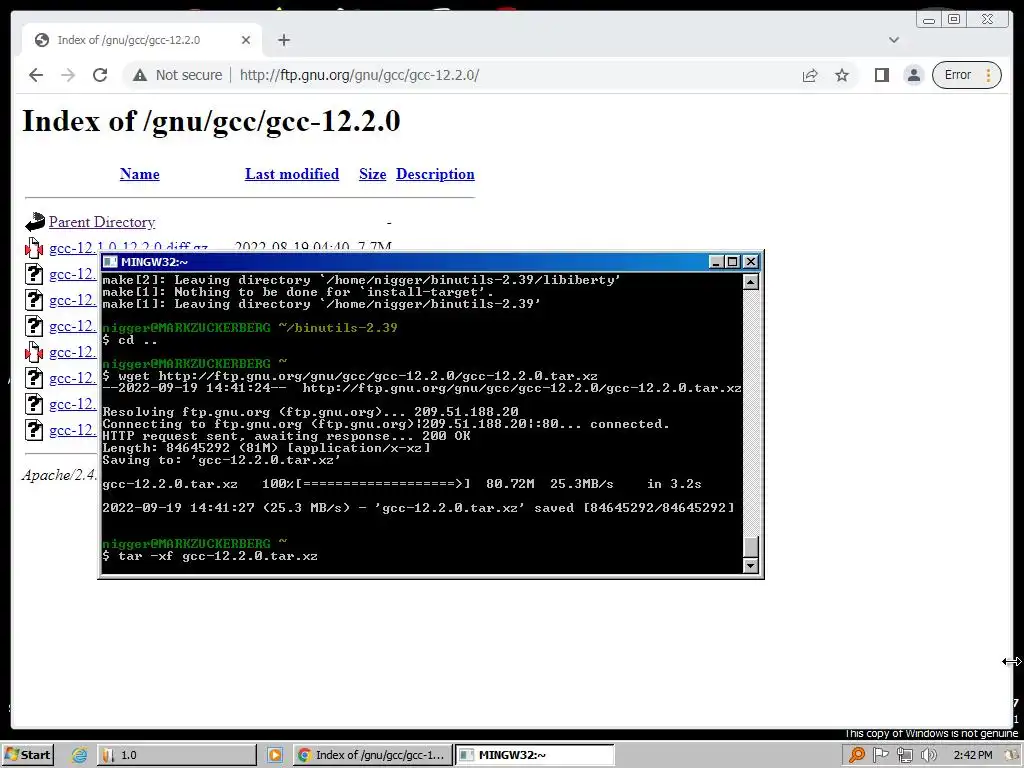Screen dimensions: 1024x768
Task: Switch to MINGW32 taskbar item
Action: (x=534, y=755)
